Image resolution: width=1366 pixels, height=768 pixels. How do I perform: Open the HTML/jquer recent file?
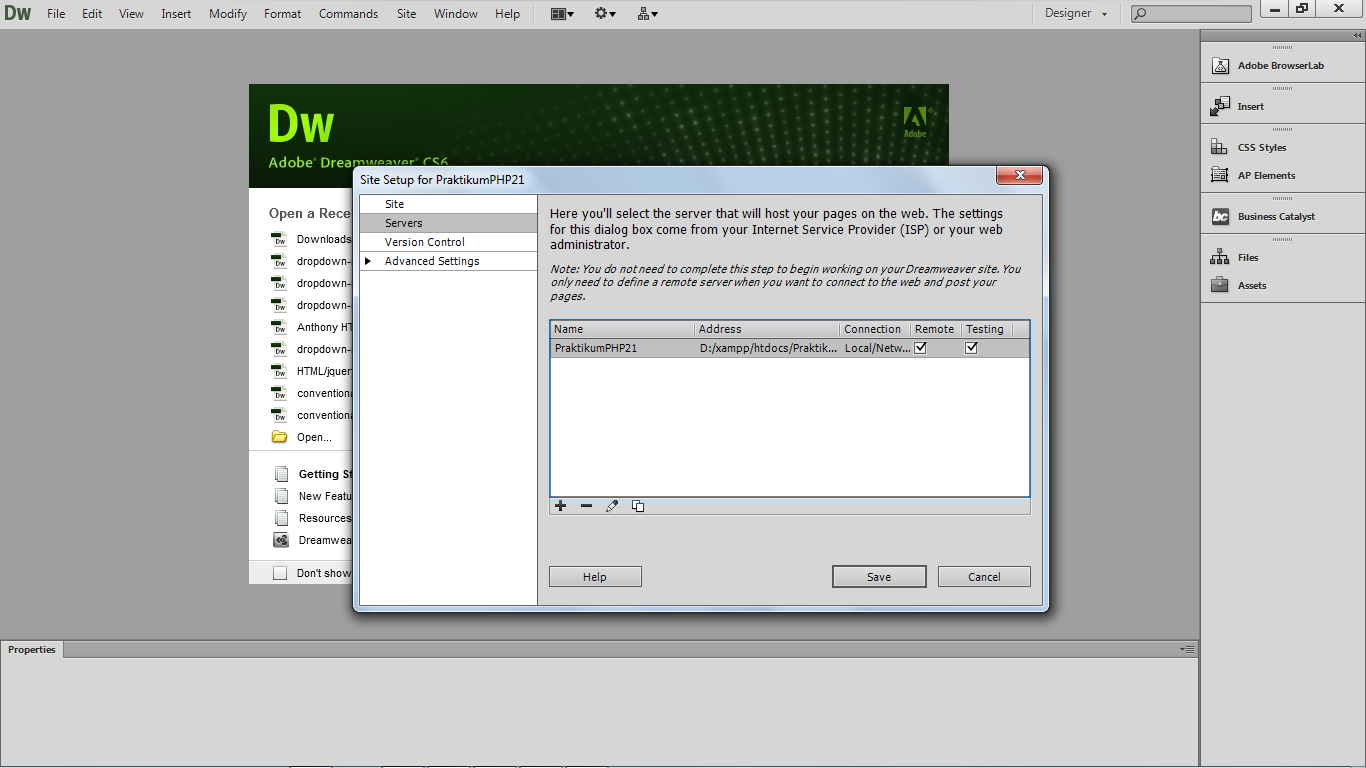click(x=312, y=371)
